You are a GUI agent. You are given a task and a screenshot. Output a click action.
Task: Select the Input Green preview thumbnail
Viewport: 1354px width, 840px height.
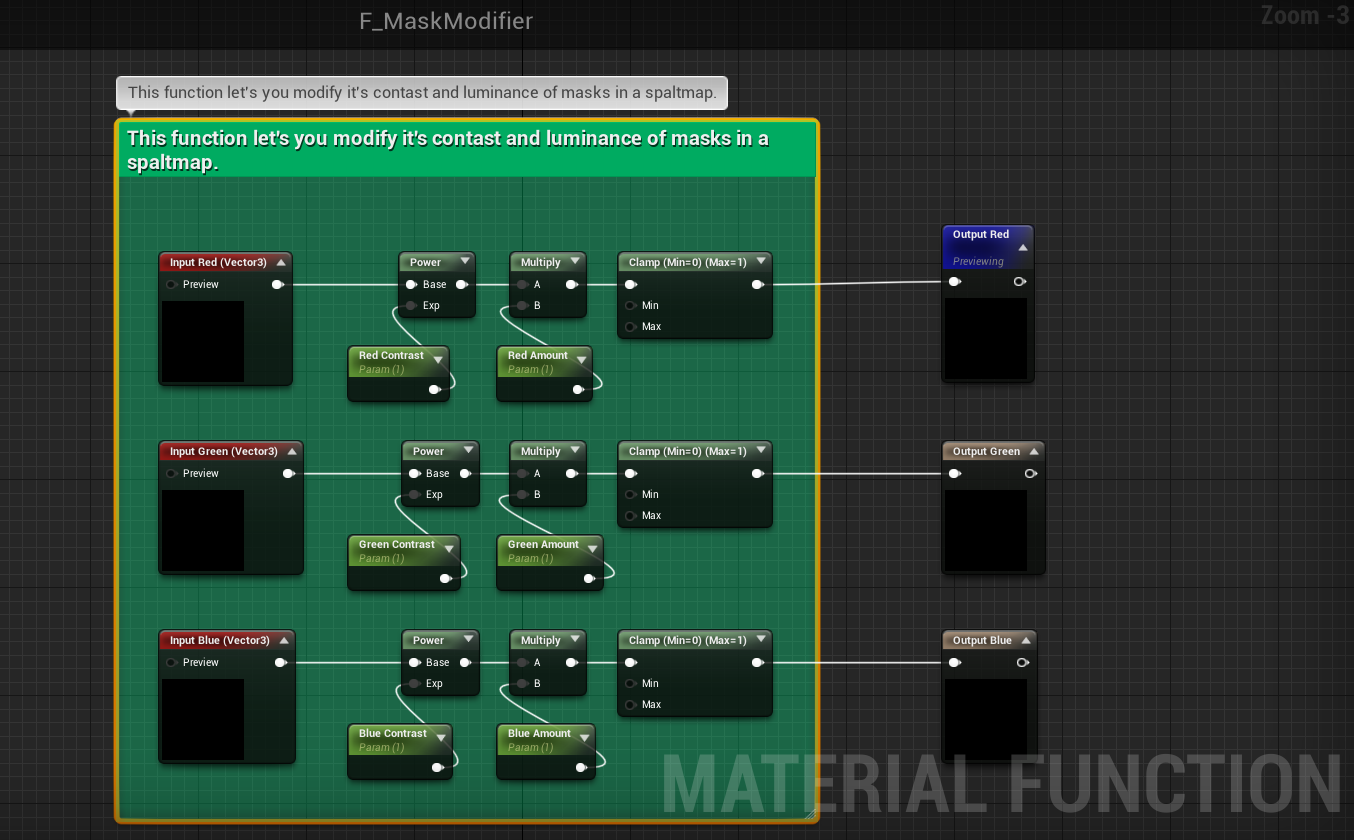tap(203, 530)
